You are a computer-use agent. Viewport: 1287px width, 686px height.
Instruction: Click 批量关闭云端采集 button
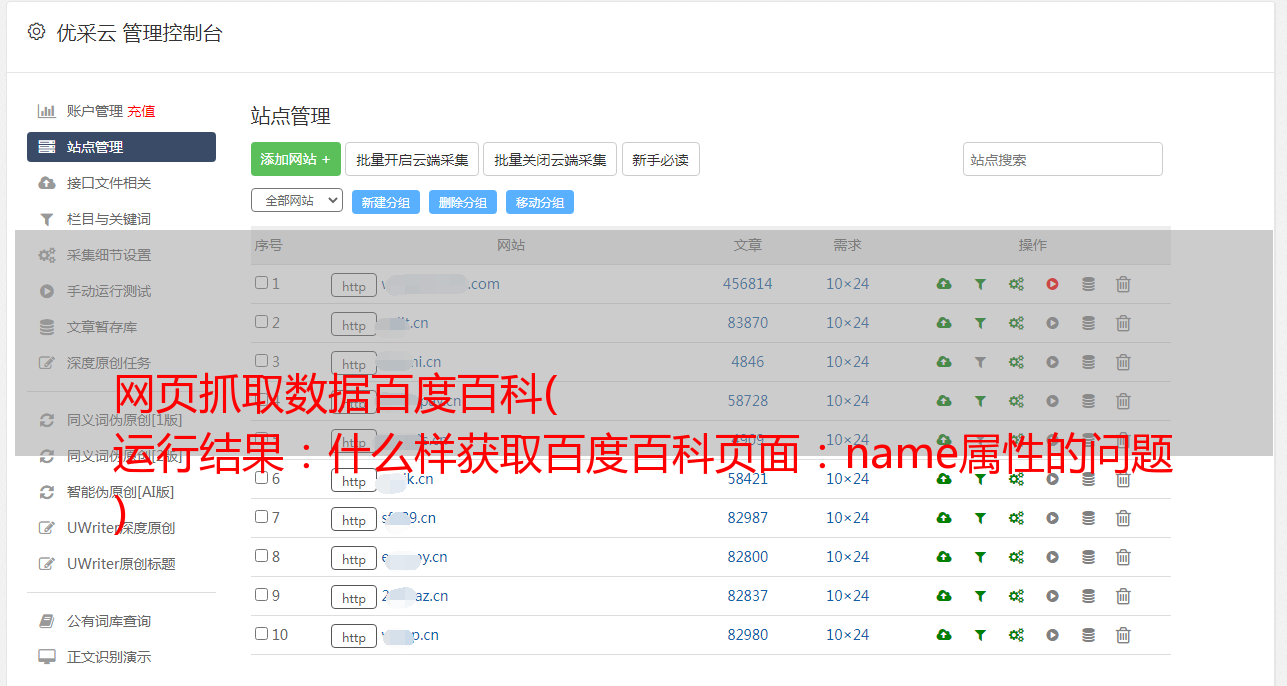[x=550, y=159]
